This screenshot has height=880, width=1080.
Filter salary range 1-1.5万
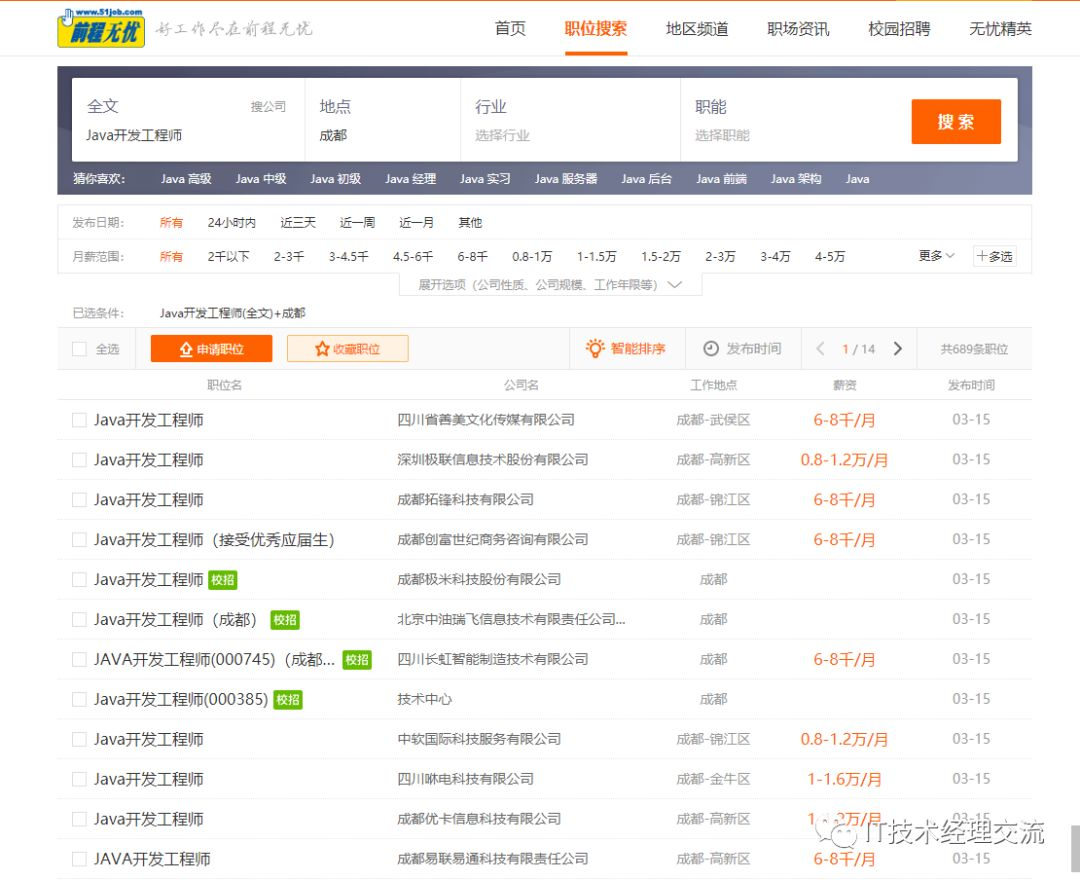coord(596,256)
